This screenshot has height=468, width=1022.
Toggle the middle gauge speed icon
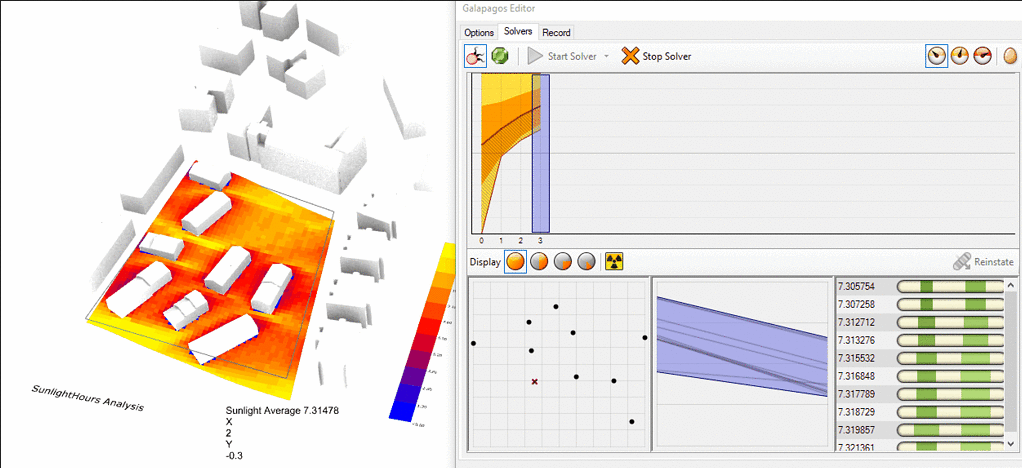(x=960, y=56)
